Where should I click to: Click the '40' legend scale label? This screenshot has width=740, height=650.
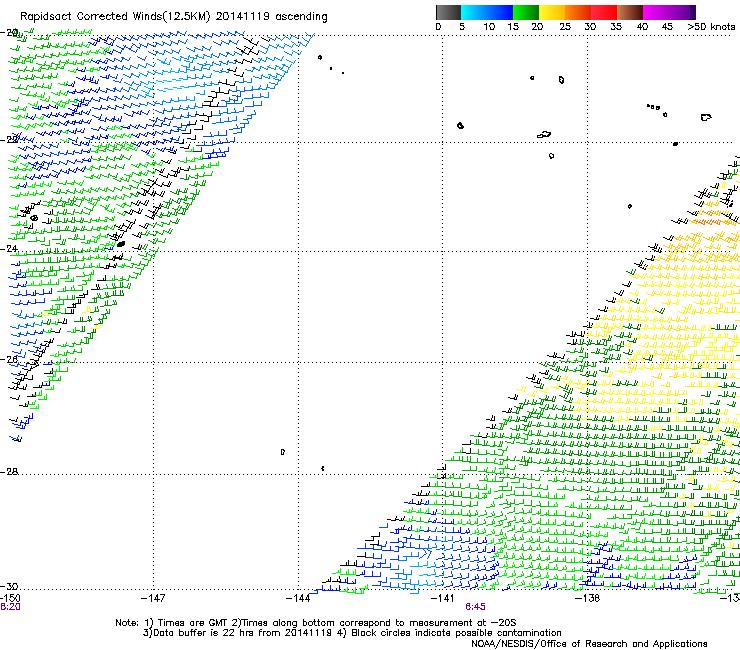[x=642, y=27]
